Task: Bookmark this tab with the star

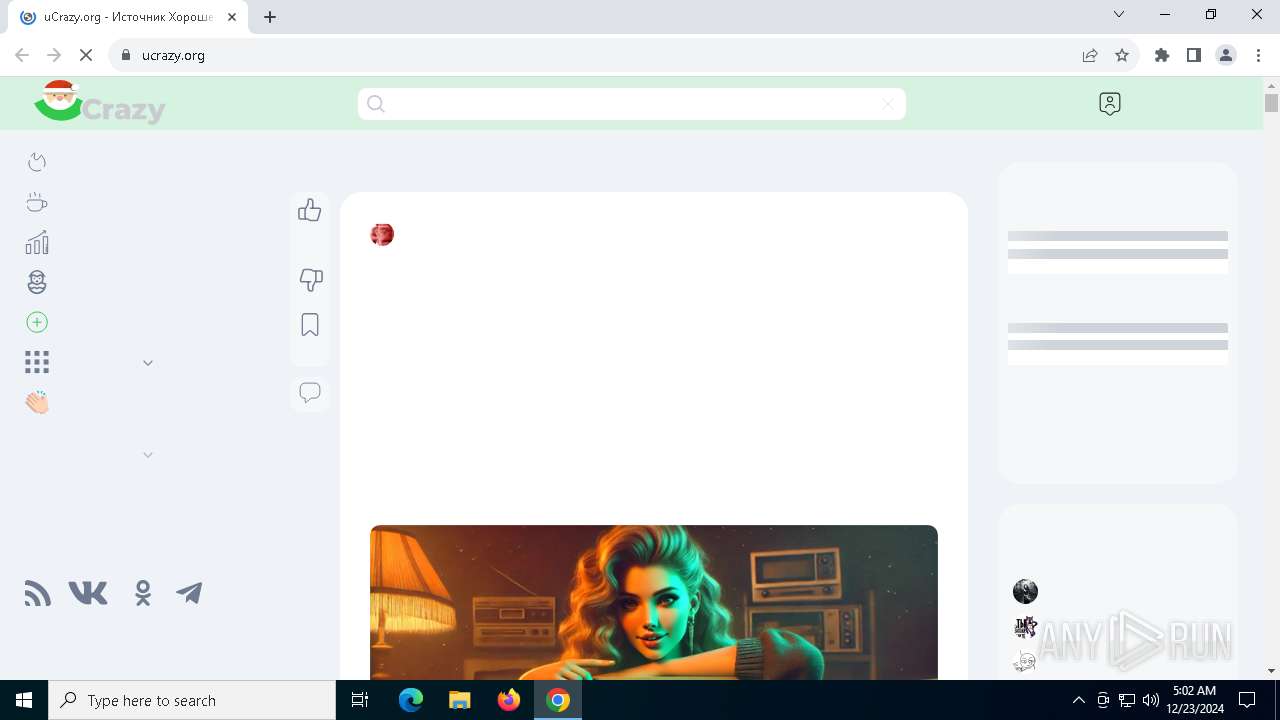Action: point(1122,55)
